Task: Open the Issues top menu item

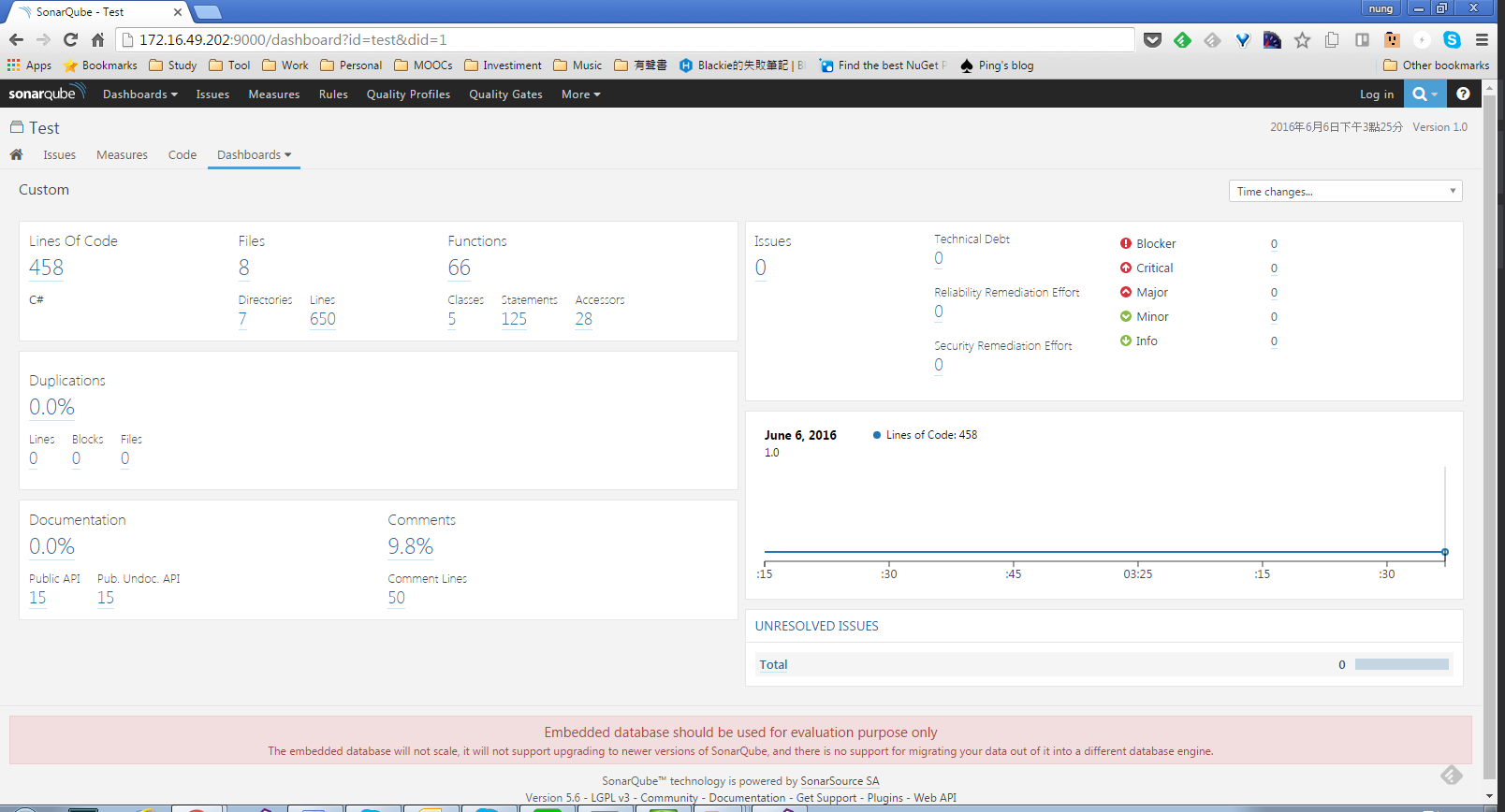Action: [x=212, y=94]
